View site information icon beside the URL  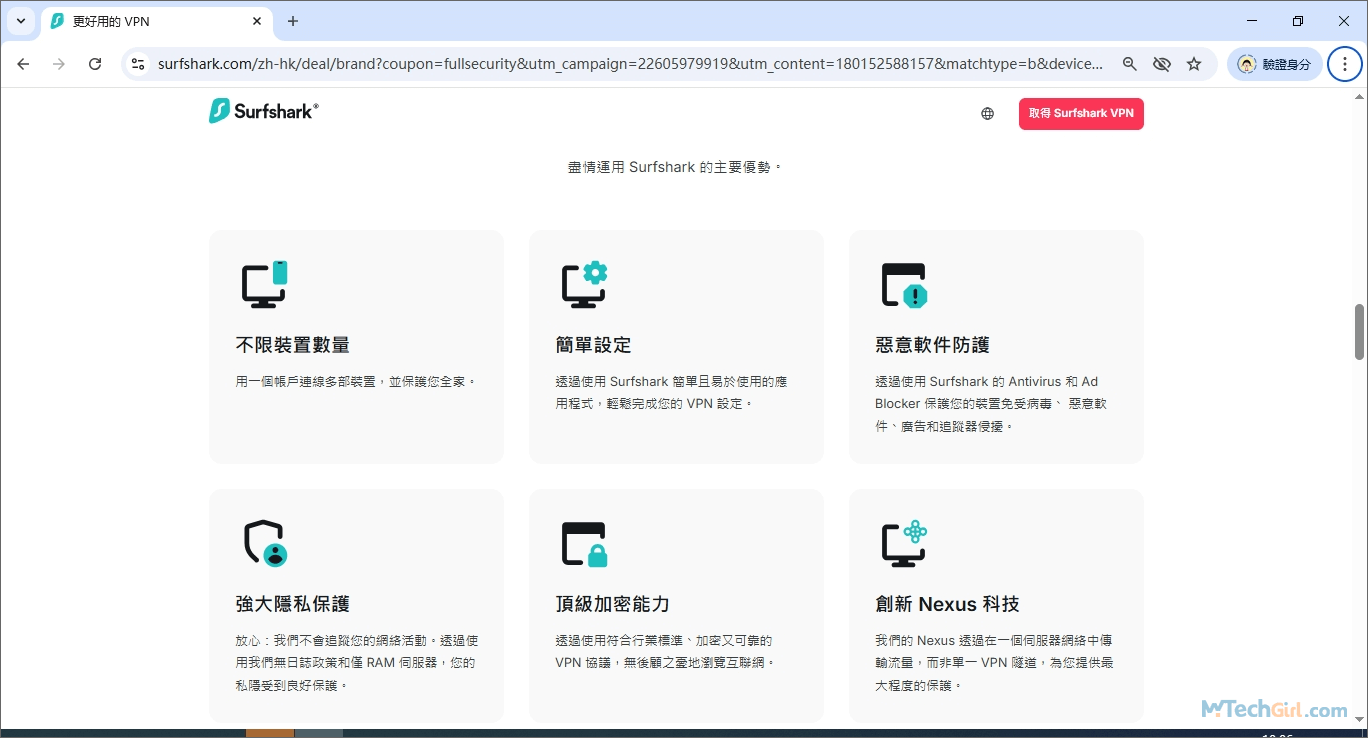(139, 64)
